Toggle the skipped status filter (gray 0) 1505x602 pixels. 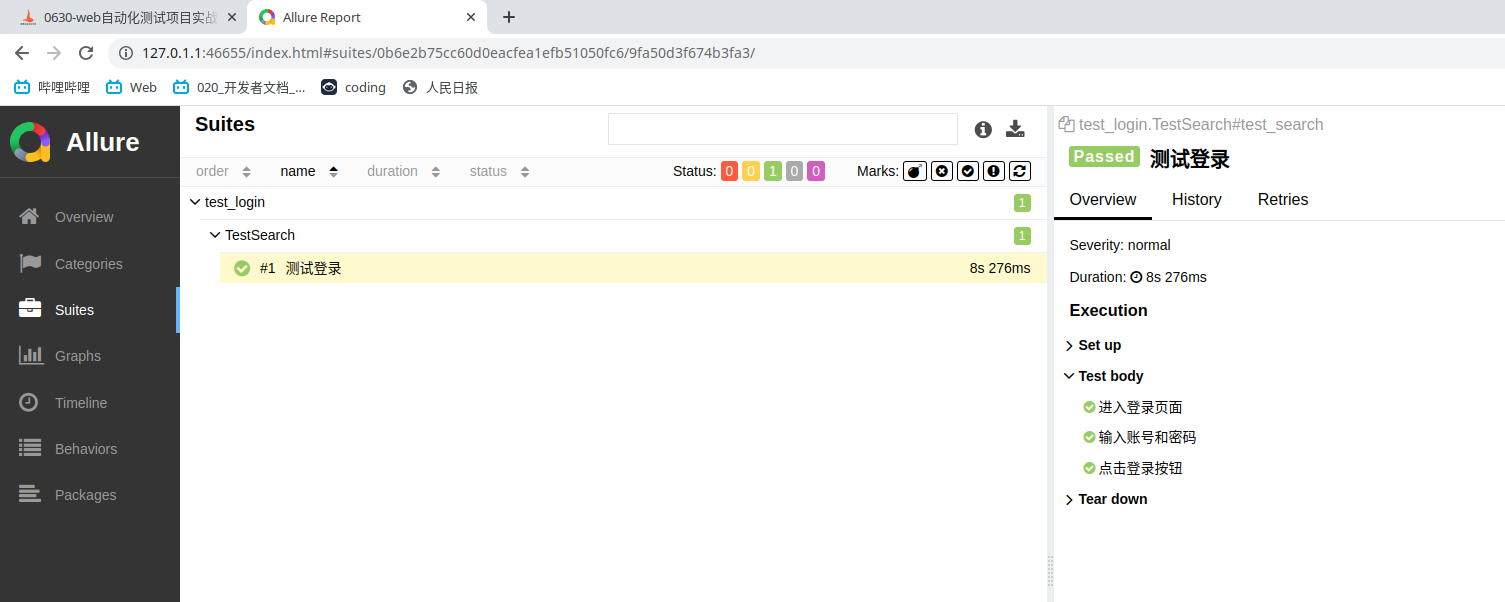pyautogui.click(x=794, y=171)
